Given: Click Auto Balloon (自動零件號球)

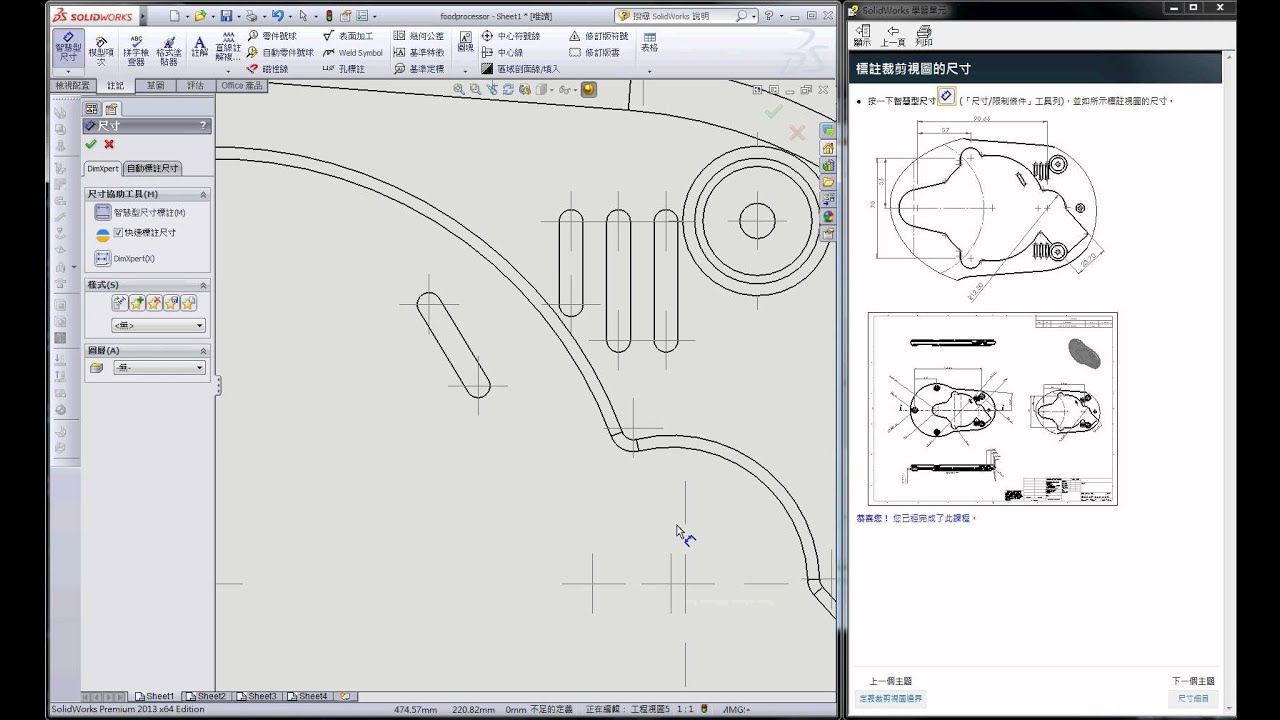Looking at the screenshot, I should point(280,52).
